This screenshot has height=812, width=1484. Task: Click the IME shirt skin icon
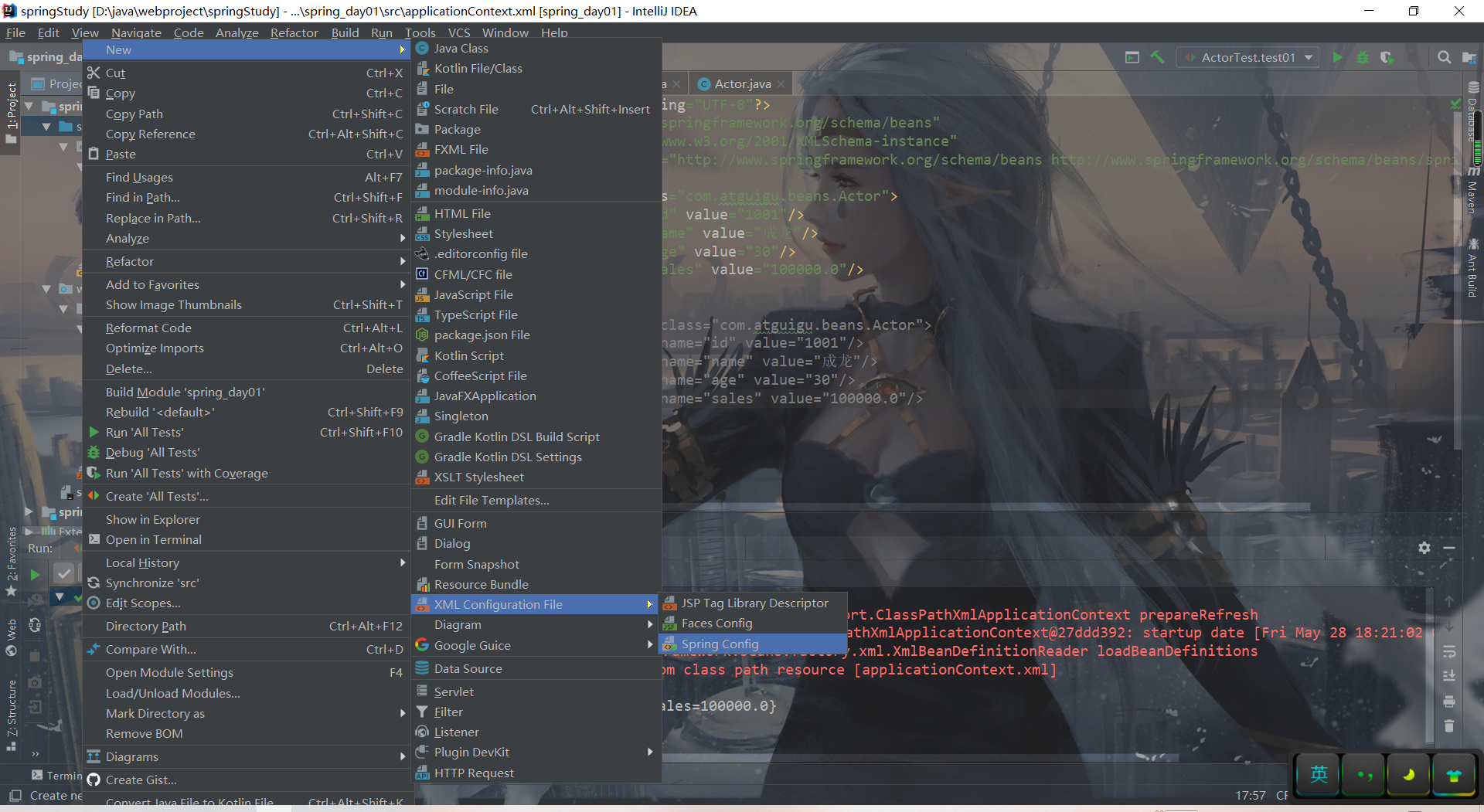1453,774
